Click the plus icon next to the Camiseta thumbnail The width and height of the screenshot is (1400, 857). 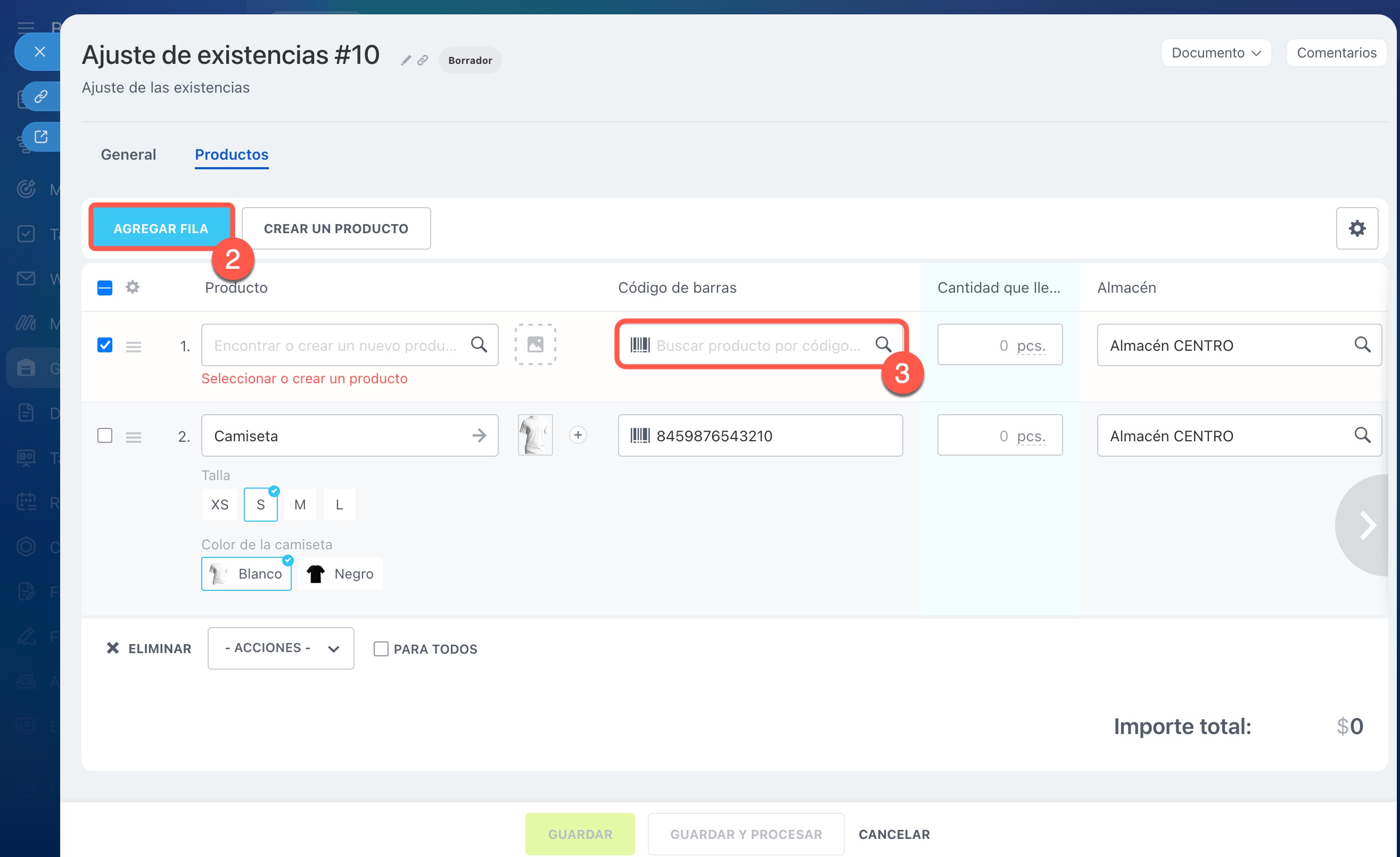[x=578, y=435]
